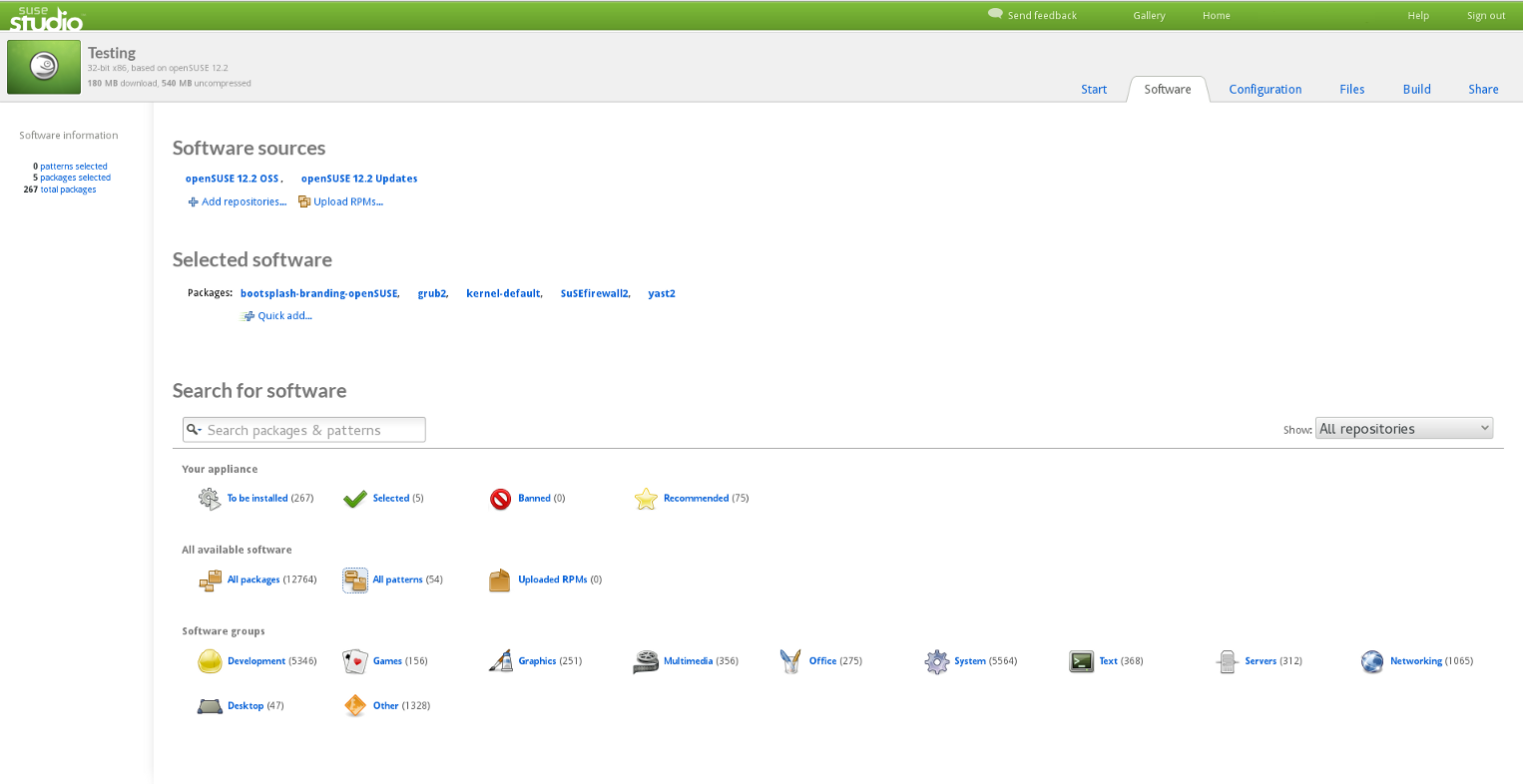Open the Multimedia group link

coord(688,661)
